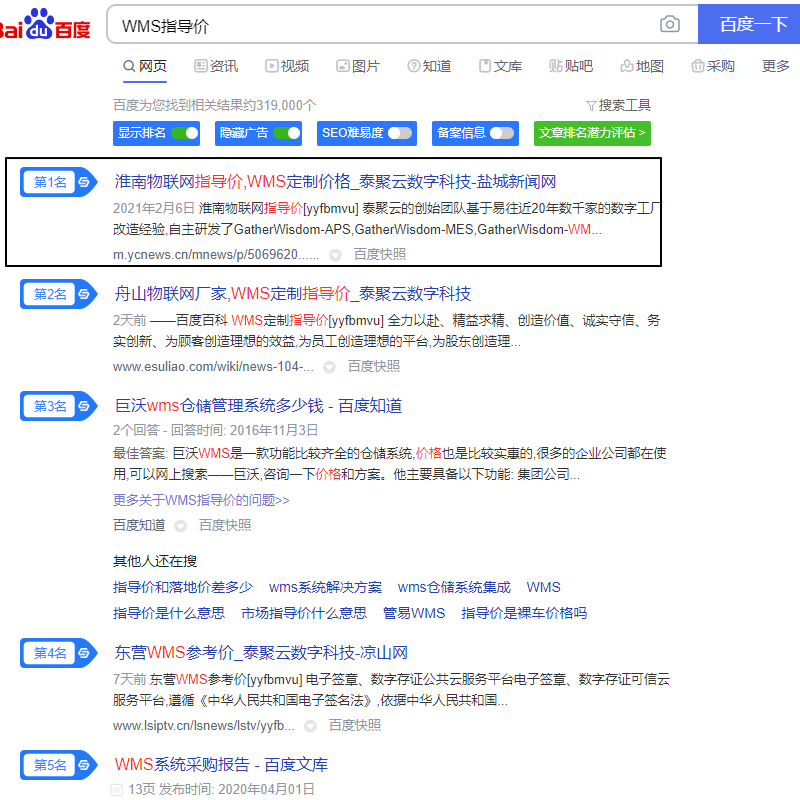
Task: Click the 第1名 rank badge icon
Action: pyautogui.click(x=59, y=182)
